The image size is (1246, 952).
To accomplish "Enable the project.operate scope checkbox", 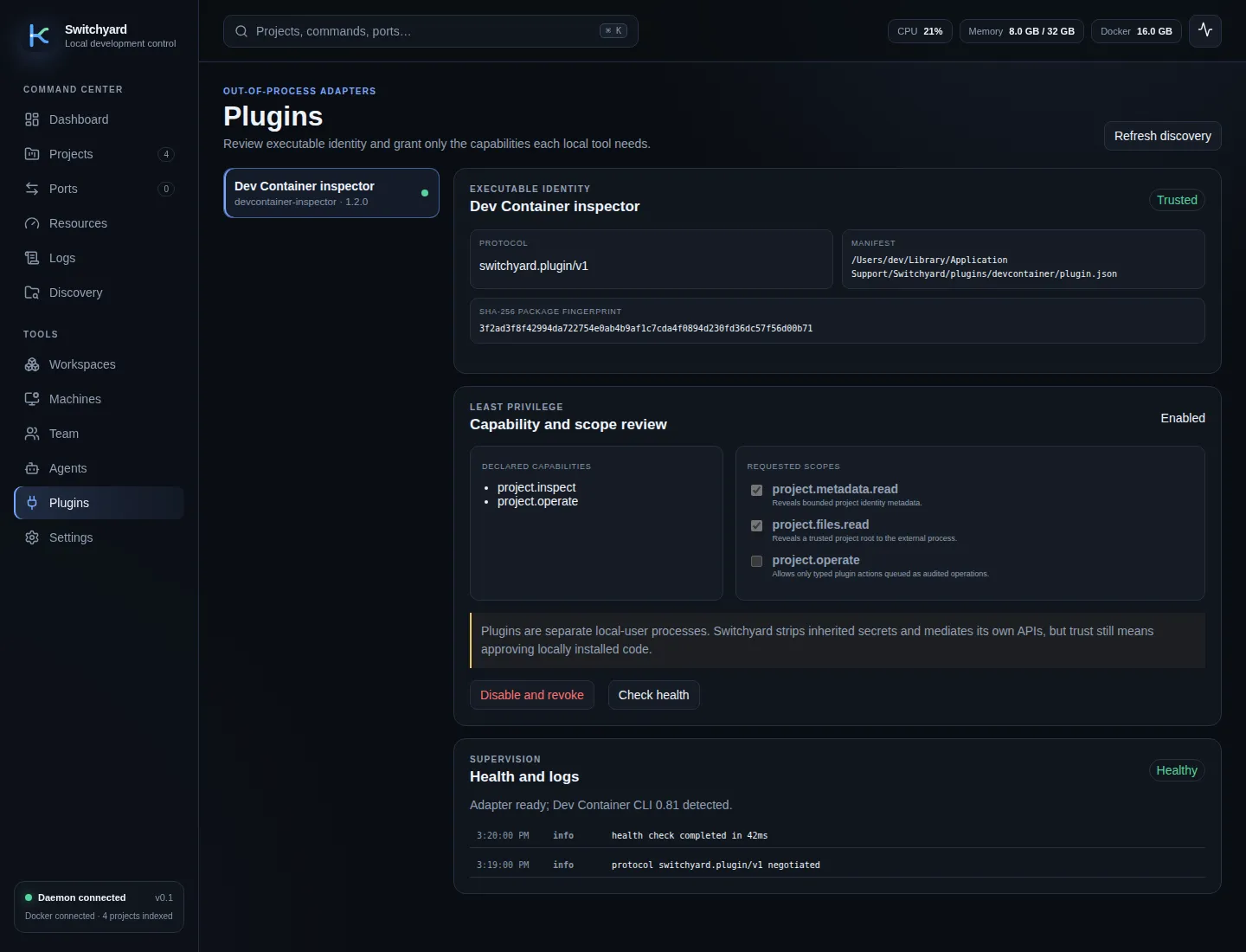I will [756, 561].
